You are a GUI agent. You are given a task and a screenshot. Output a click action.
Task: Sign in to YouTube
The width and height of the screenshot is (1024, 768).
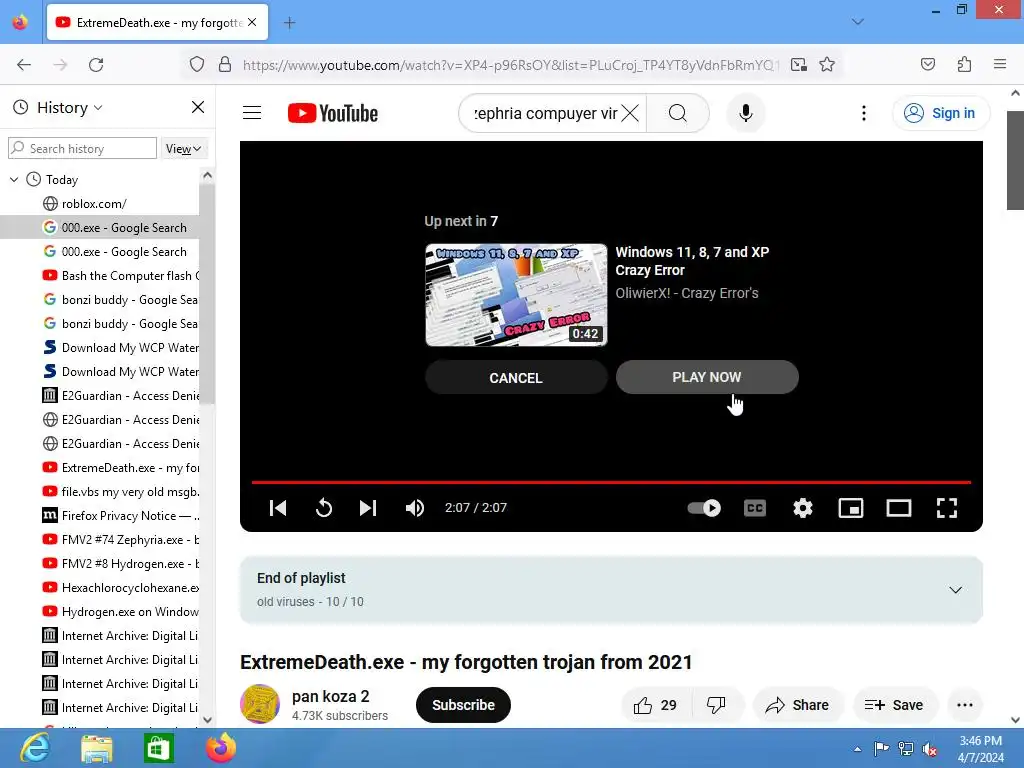tap(940, 113)
